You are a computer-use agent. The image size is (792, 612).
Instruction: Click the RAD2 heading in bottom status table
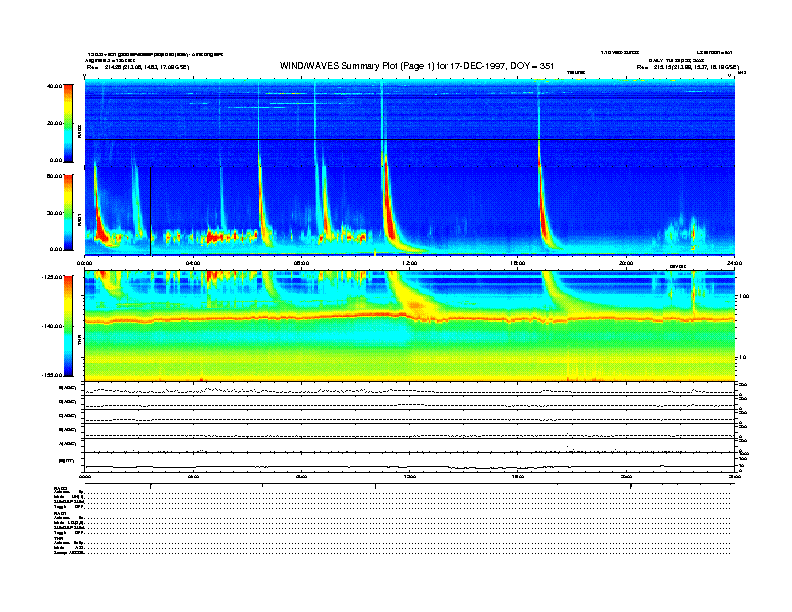[x=60, y=489]
